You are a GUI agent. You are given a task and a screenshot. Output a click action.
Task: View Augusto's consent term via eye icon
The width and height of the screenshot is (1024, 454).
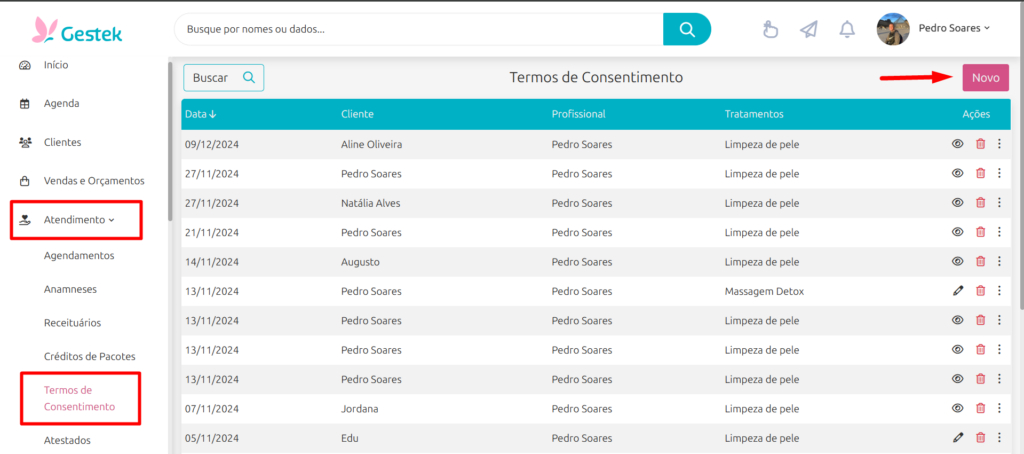pos(958,261)
